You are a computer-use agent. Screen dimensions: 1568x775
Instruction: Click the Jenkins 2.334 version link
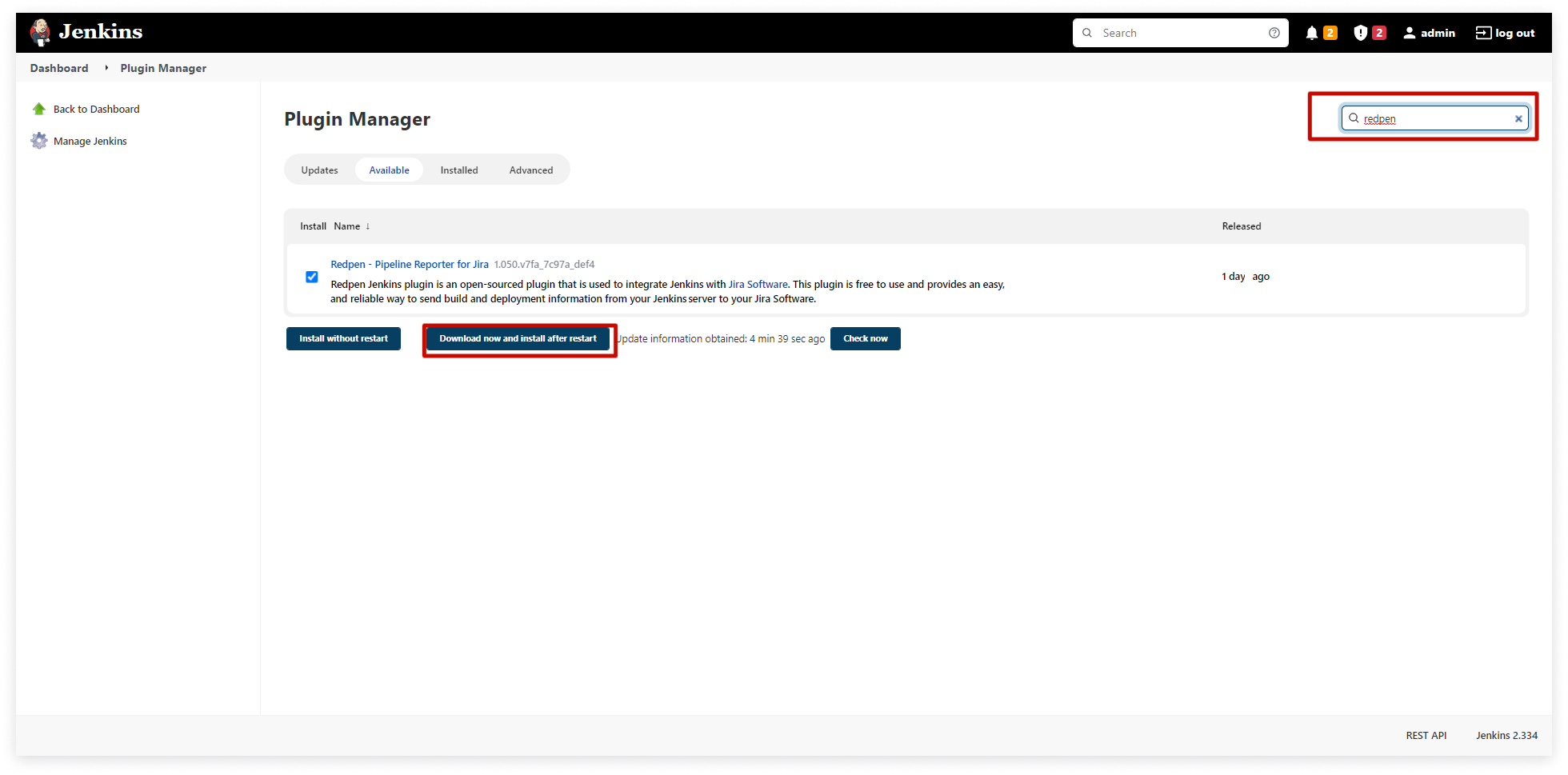pyautogui.click(x=1506, y=735)
